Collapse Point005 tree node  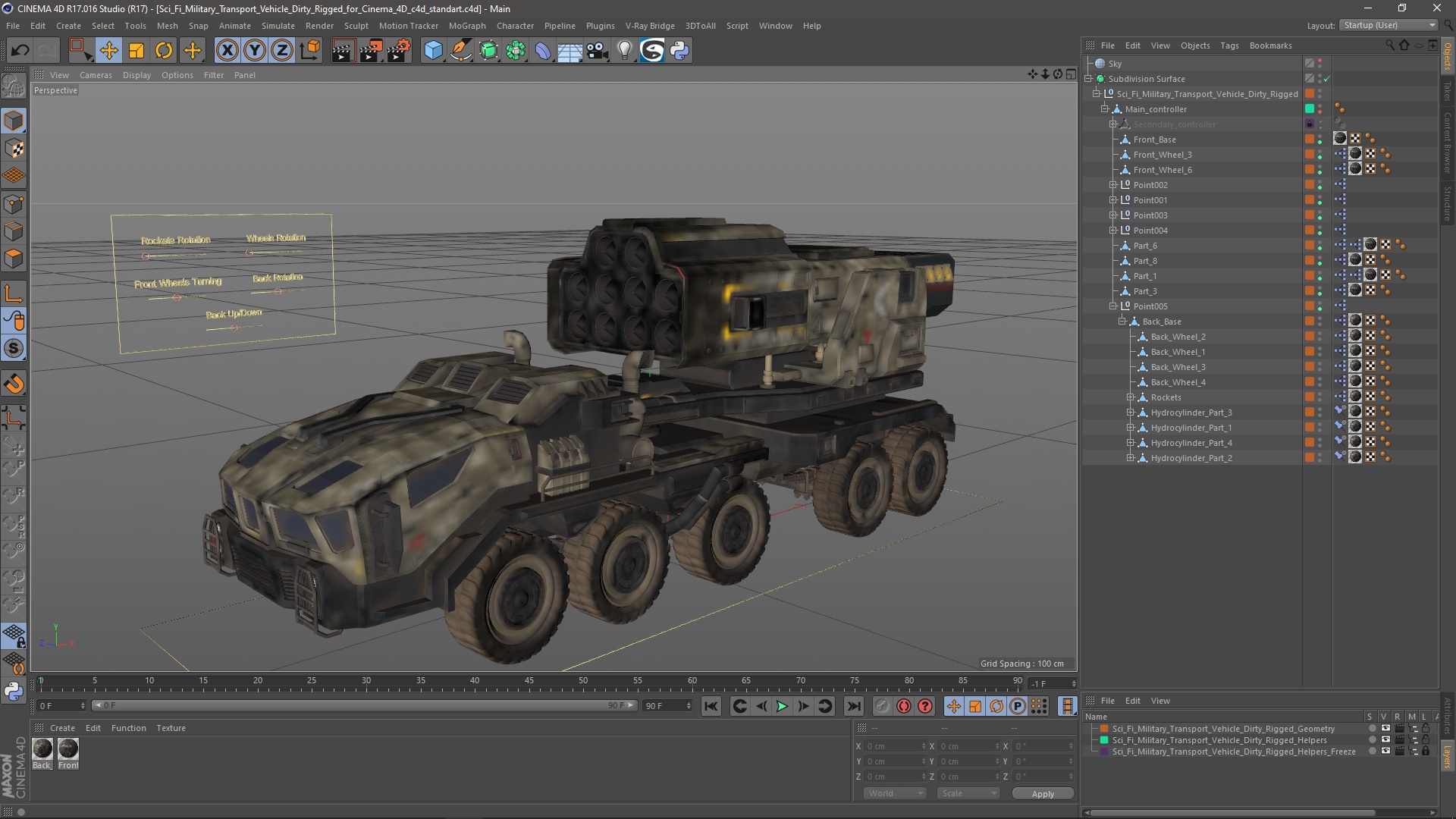1114,306
